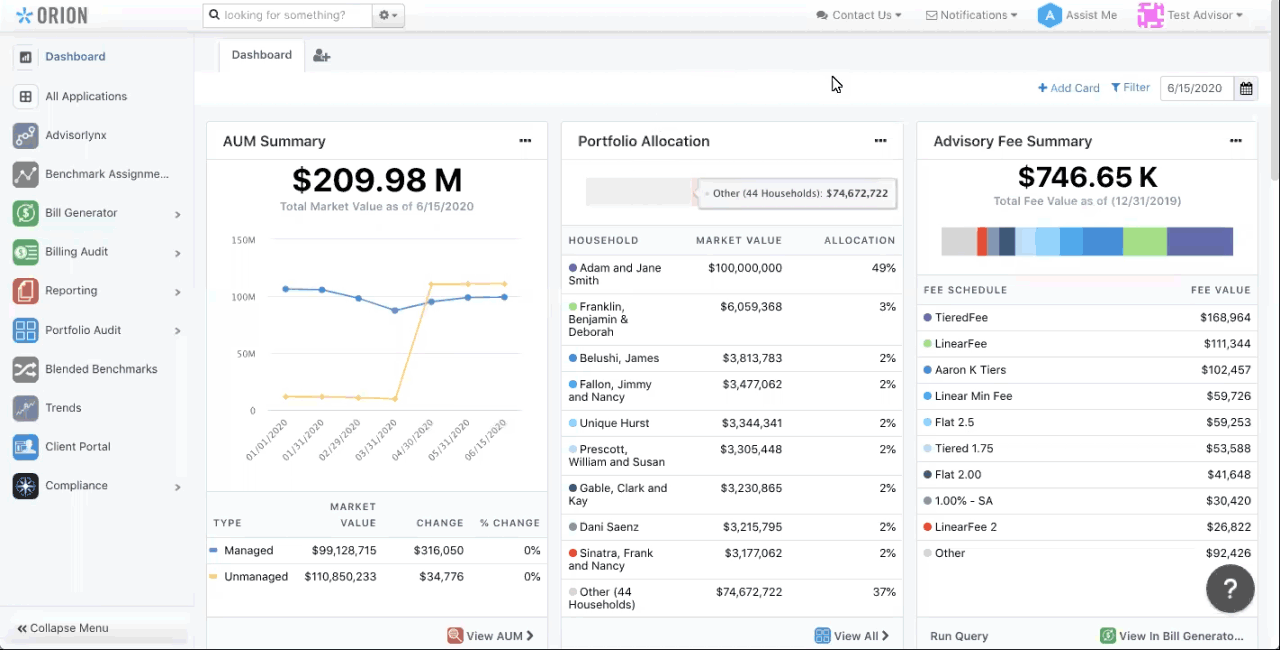Open the Advisorlynx sidebar icon
The image size is (1280, 650).
[x=26, y=135]
